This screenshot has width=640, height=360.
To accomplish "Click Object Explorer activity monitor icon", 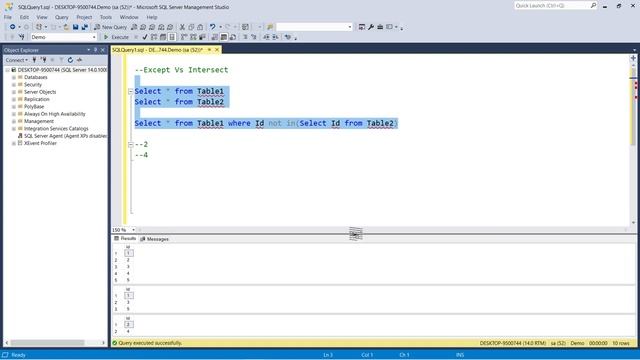I will tap(79, 60).
